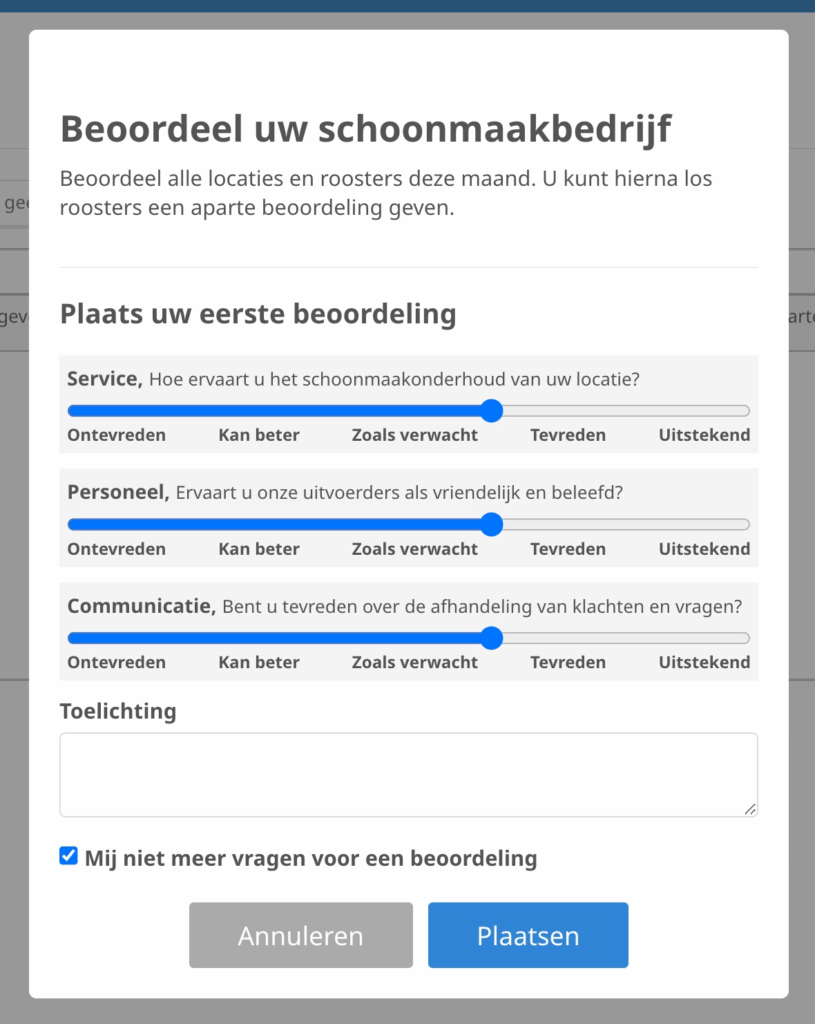Pick 'Ontevreden' label under Personeel slider
Screen dimensions: 815x1024
coord(117,549)
